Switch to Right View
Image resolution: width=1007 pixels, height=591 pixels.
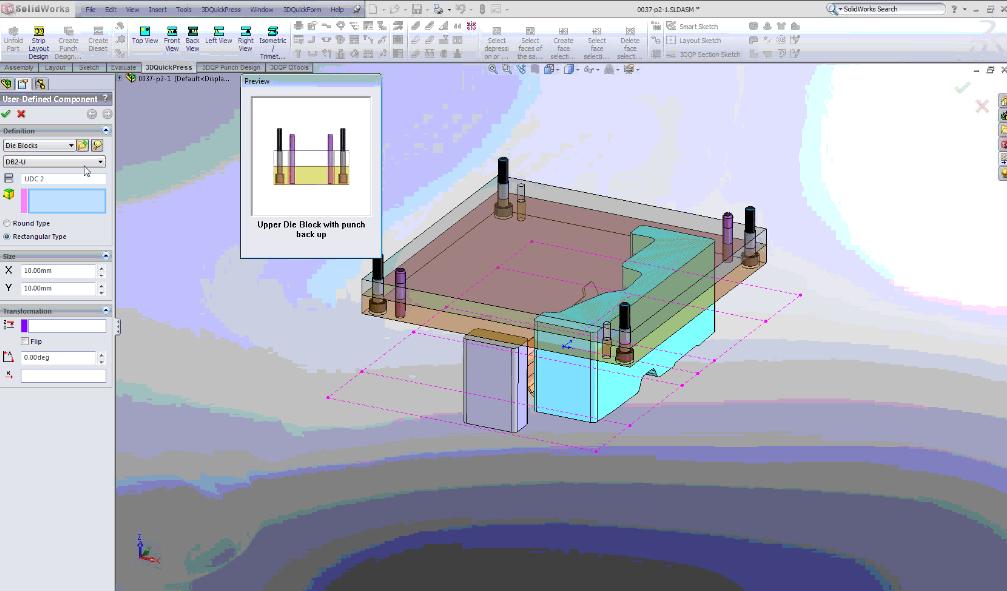[x=245, y=39]
